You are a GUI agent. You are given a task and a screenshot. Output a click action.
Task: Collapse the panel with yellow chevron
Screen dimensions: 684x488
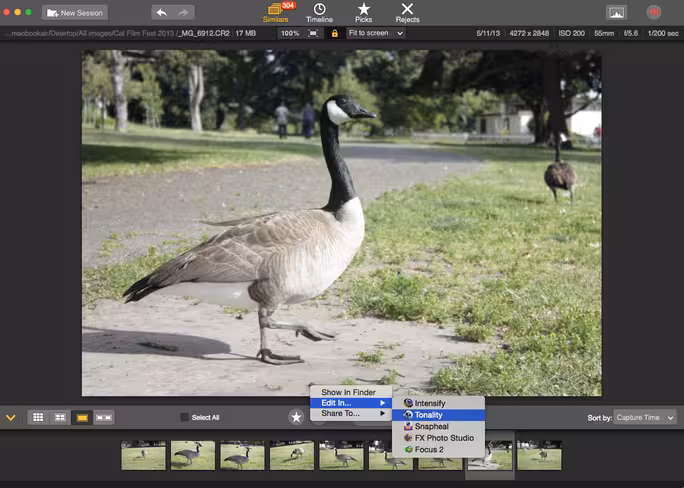[11, 417]
